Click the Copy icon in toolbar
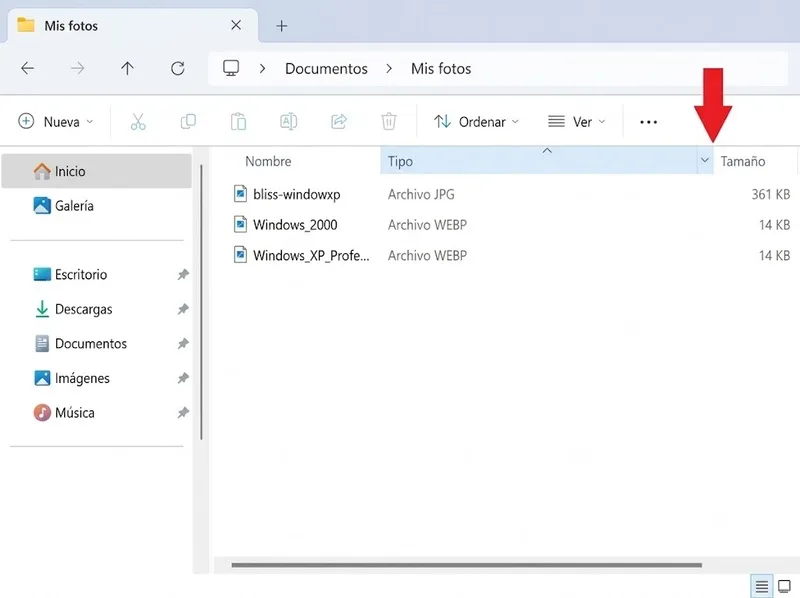The height and width of the screenshot is (598, 800). [188, 122]
